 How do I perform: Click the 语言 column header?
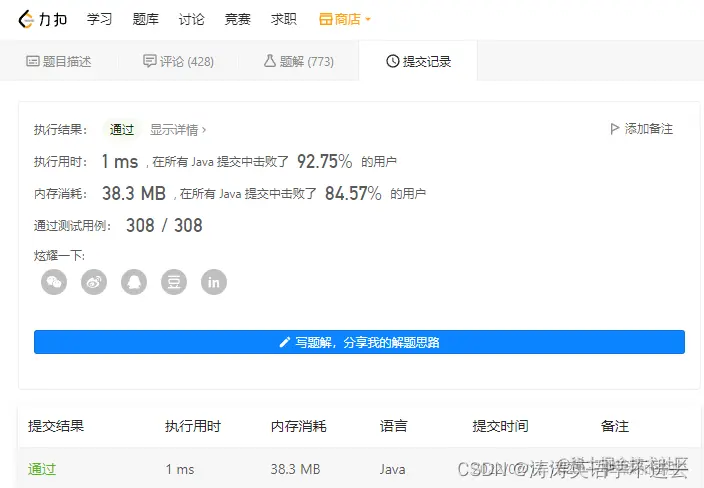point(393,426)
